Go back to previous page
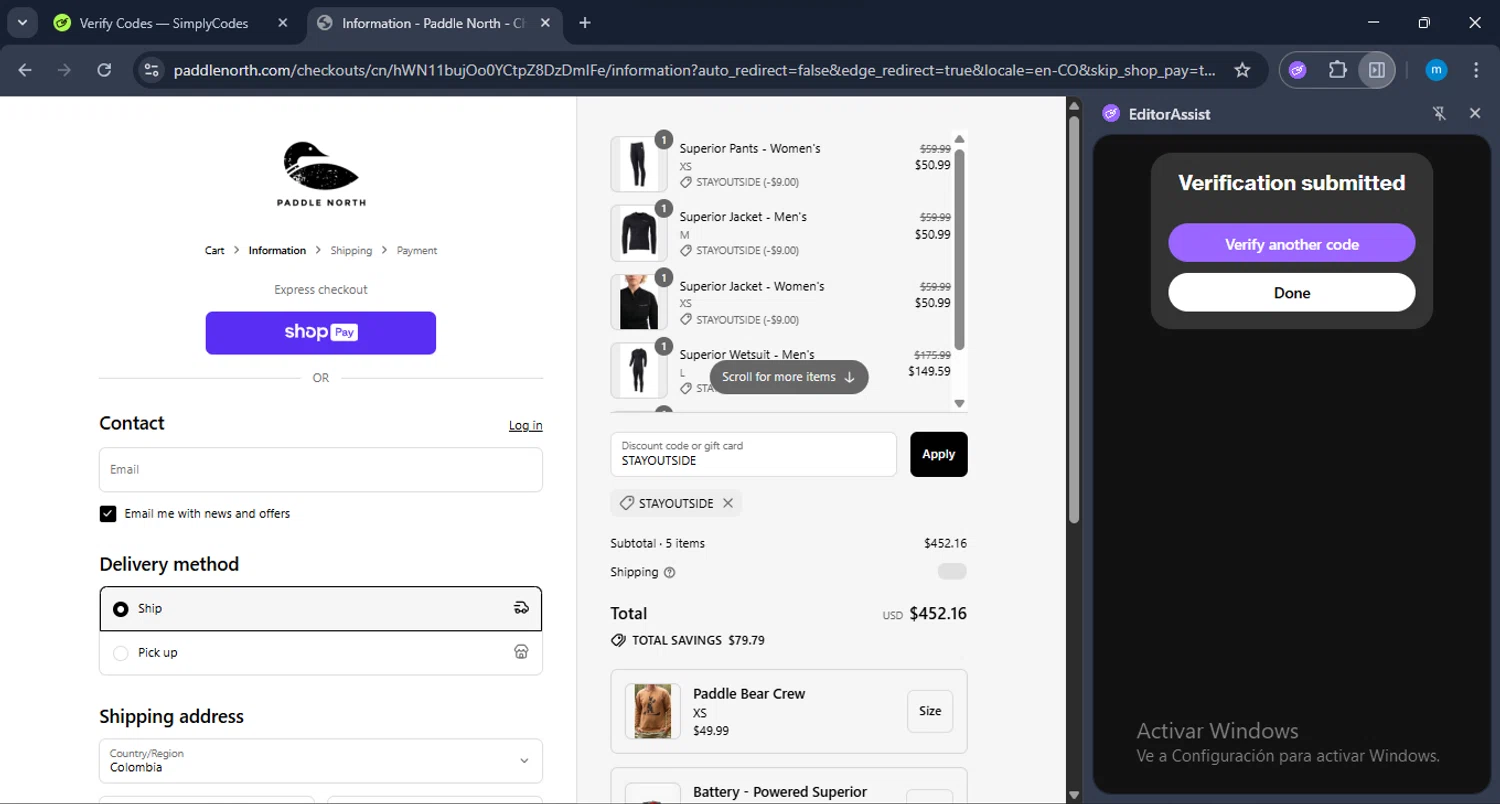Viewport: 1500px width, 804px height. point(25,70)
